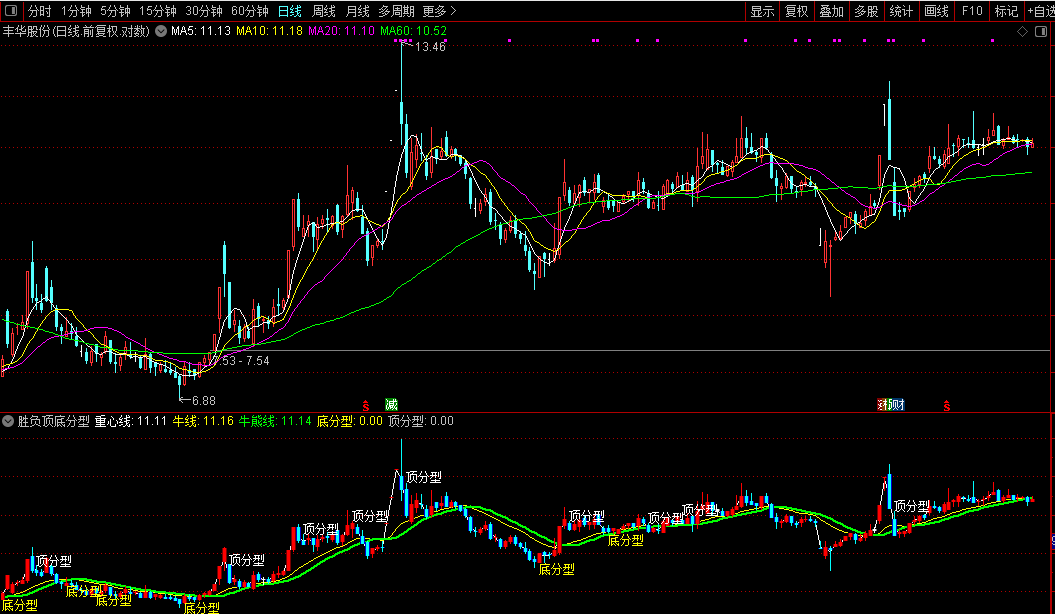Toggle the right panel icon below toolbar
The height and width of the screenshot is (614, 1055).
coord(1042,31)
